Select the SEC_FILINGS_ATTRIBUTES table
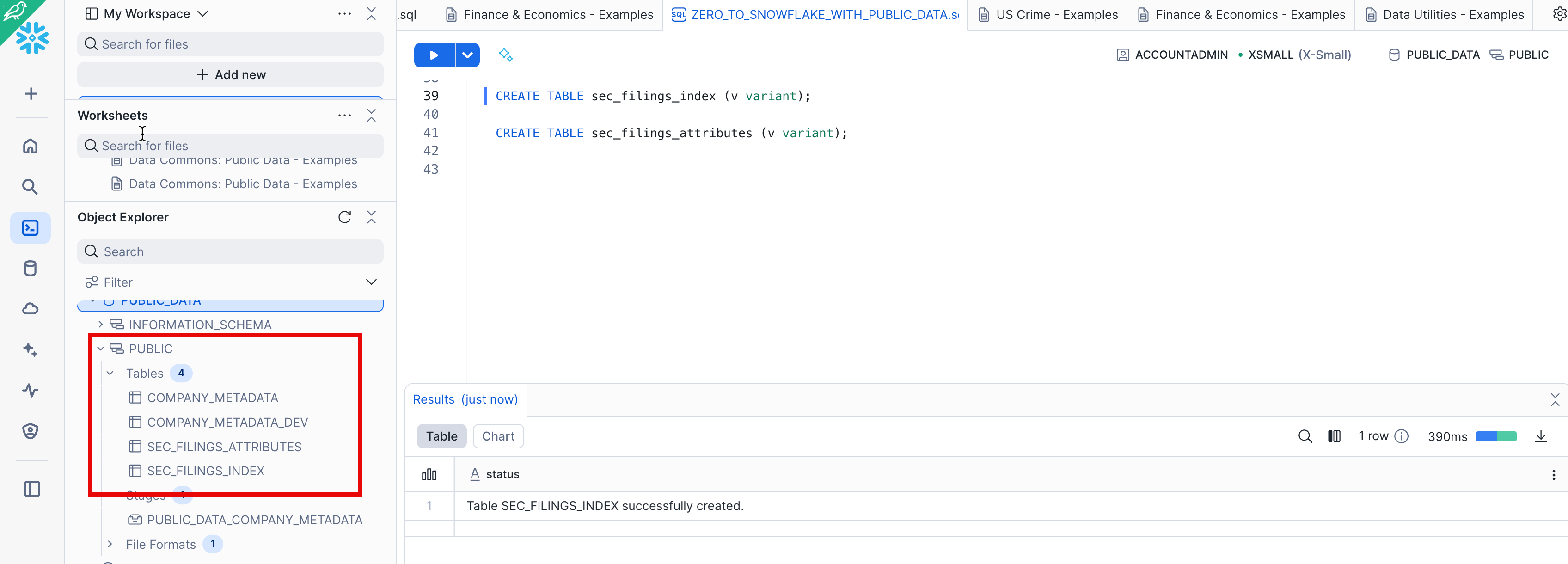 click(224, 447)
